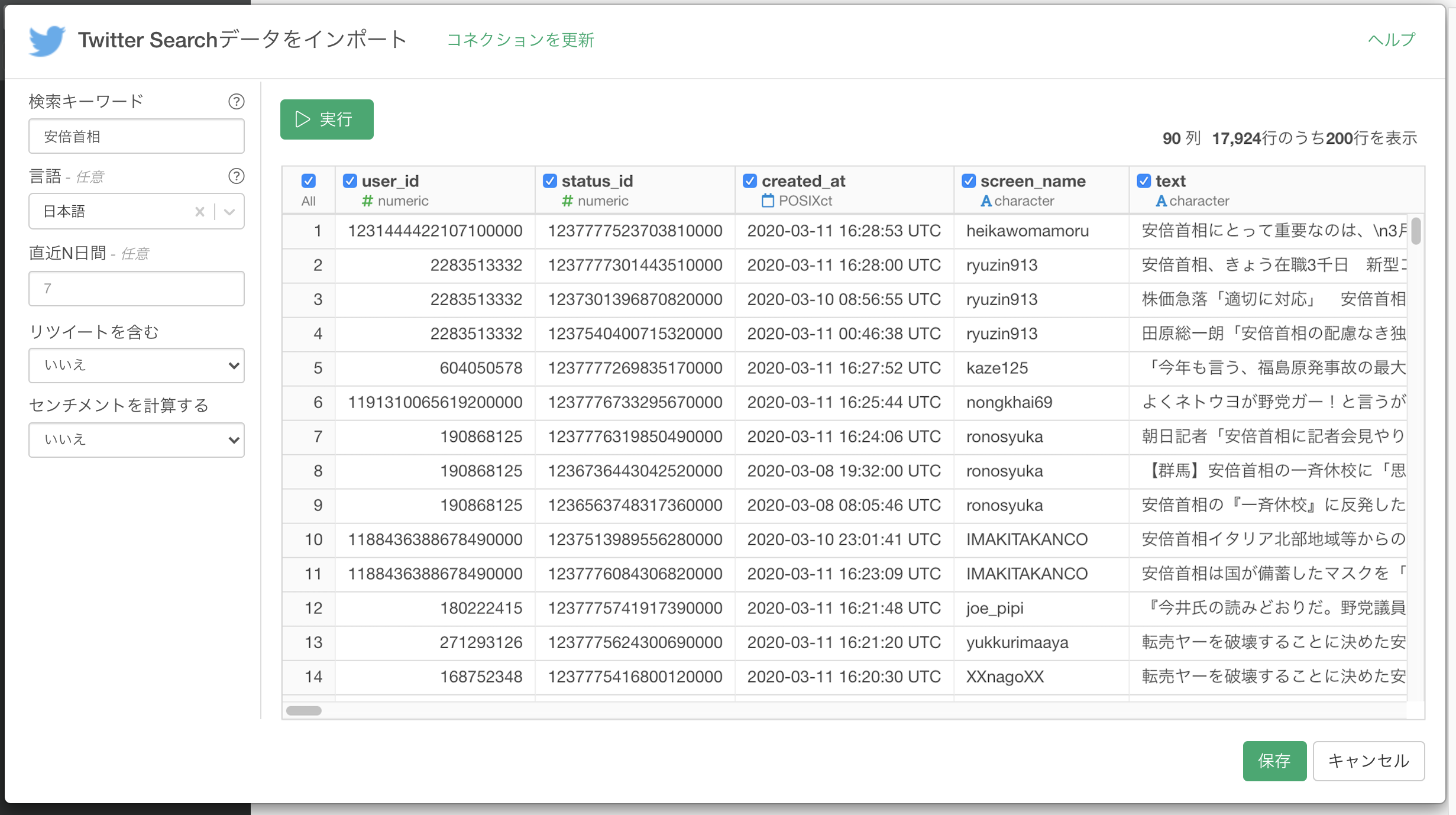Open help for the 検索キーワード field

236,102
